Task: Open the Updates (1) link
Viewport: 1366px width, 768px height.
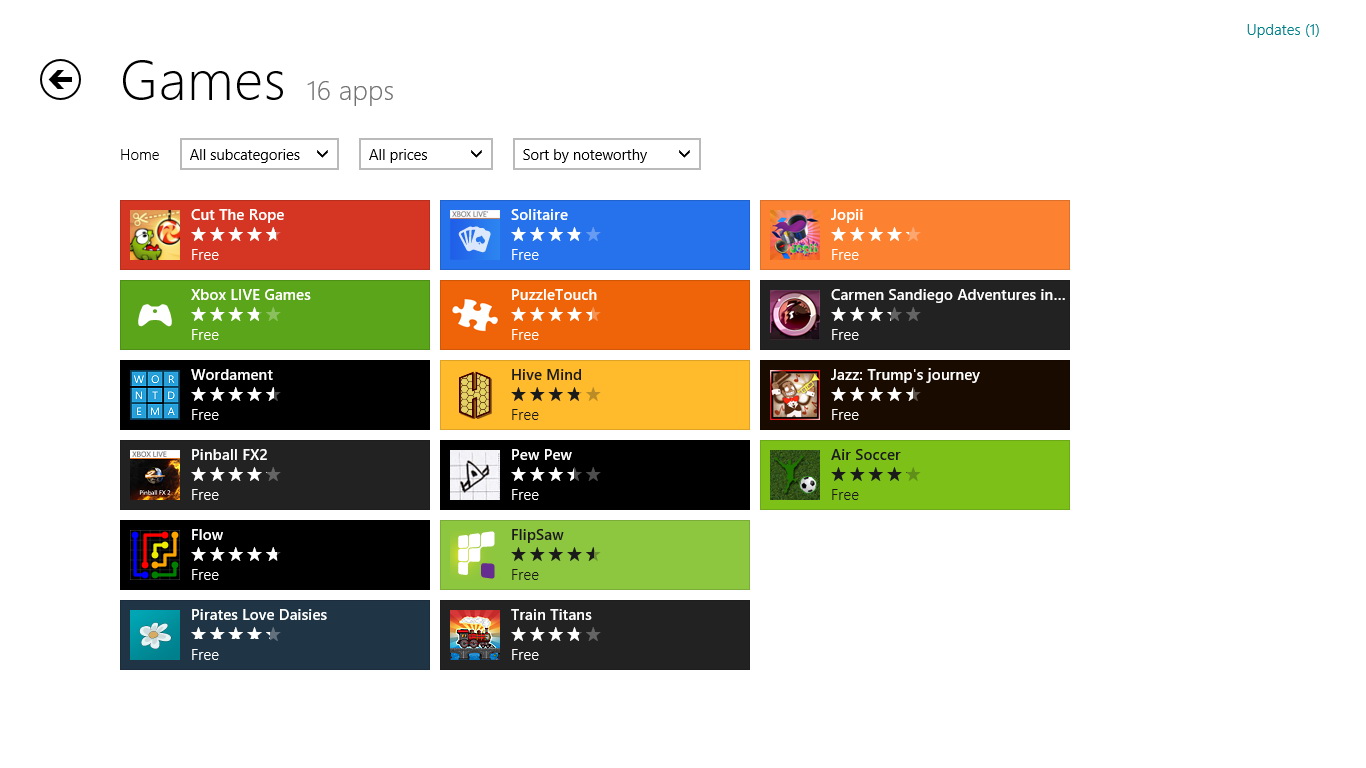Action: [1283, 30]
